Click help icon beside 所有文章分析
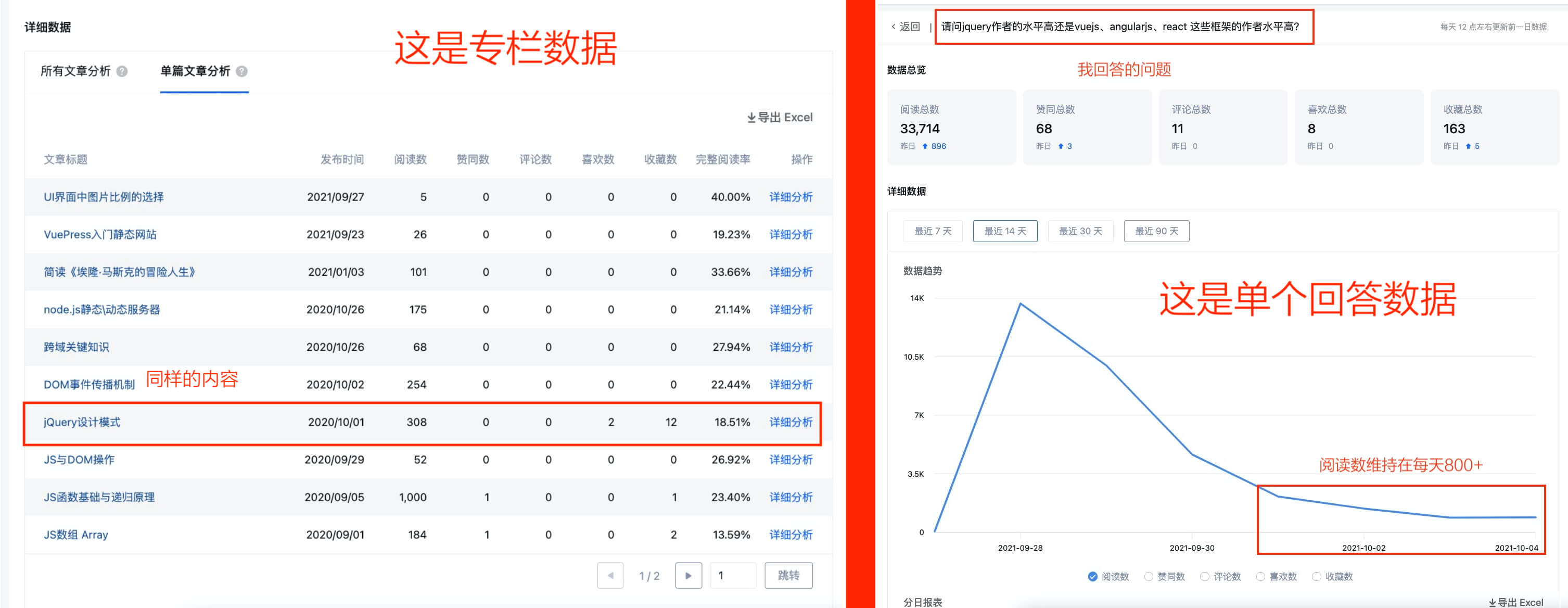The height and width of the screenshot is (608, 1568). point(122,71)
